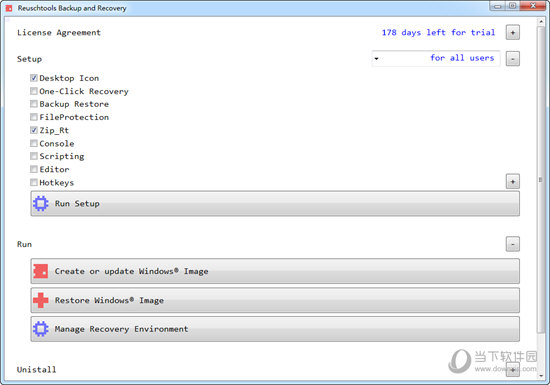Uncheck the Desktop Icon checkbox
The width and height of the screenshot is (550, 385).
click(x=34, y=78)
